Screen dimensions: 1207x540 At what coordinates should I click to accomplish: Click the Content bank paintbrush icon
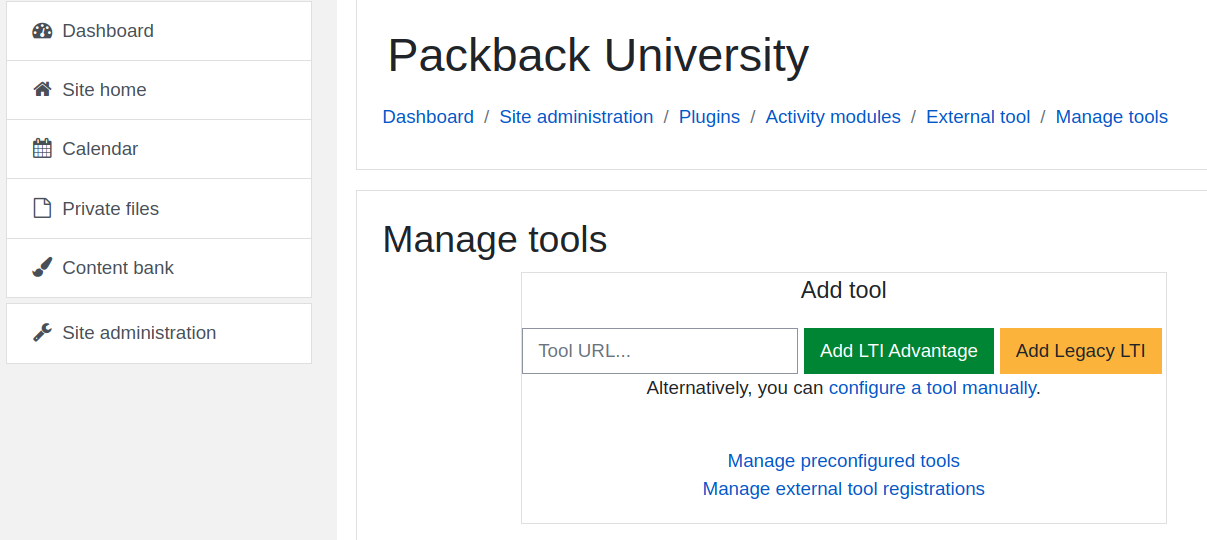42,268
